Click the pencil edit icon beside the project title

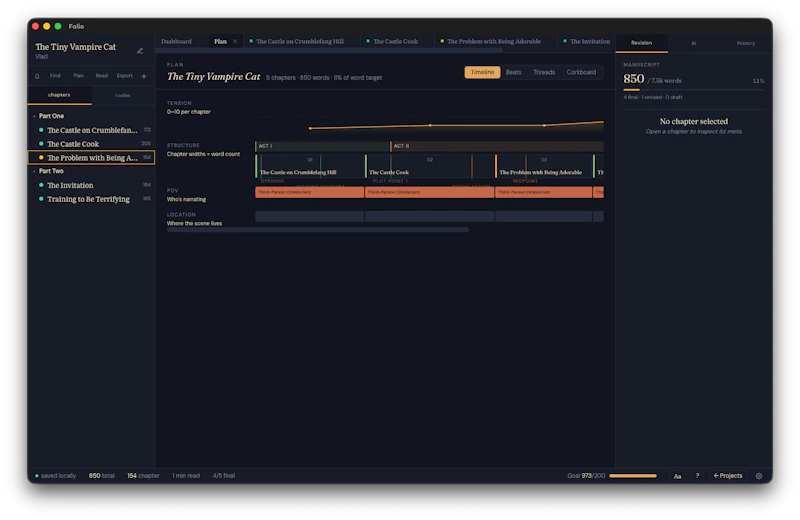(x=140, y=51)
